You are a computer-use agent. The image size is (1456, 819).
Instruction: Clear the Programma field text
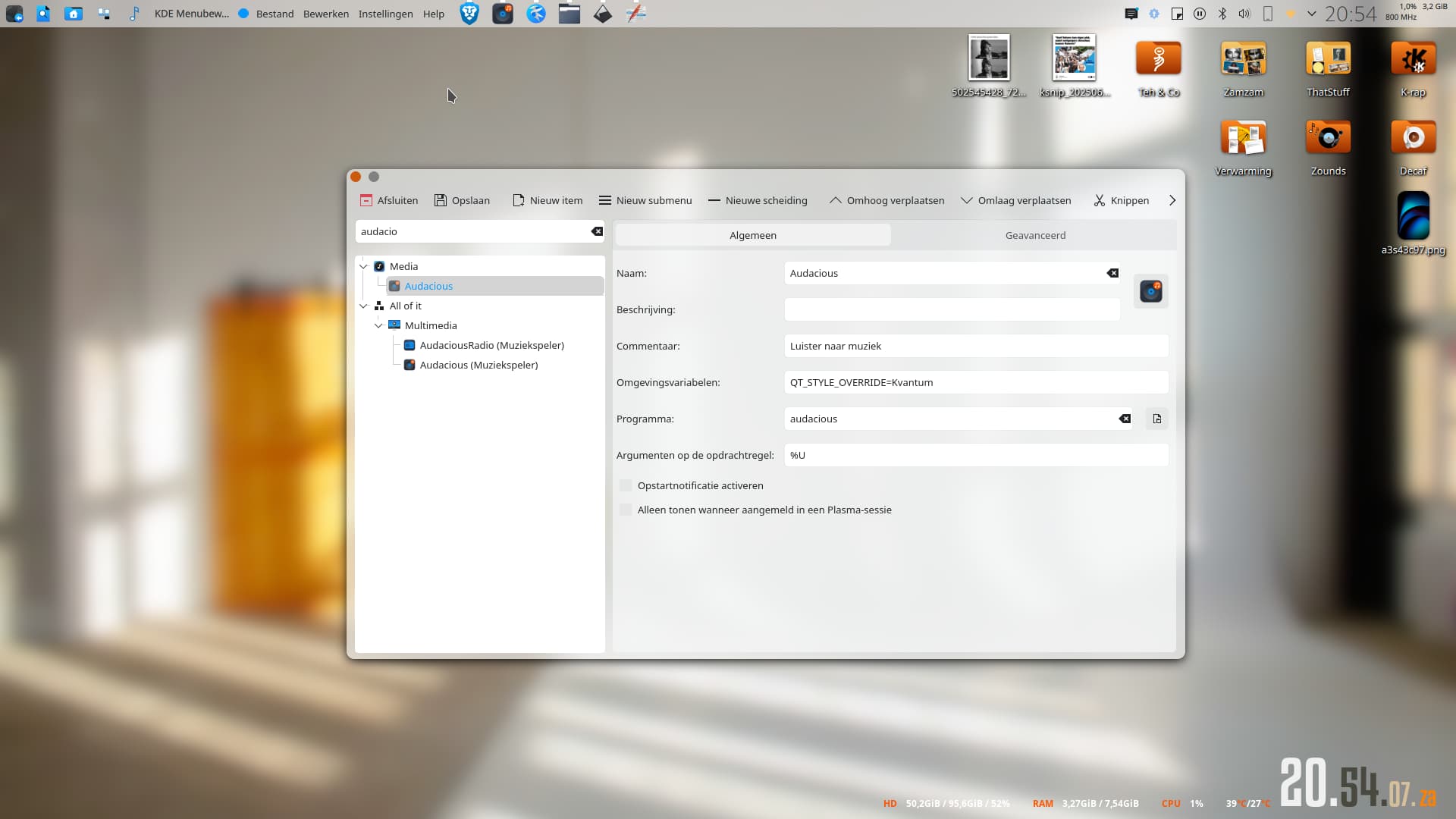[1125, 419]
